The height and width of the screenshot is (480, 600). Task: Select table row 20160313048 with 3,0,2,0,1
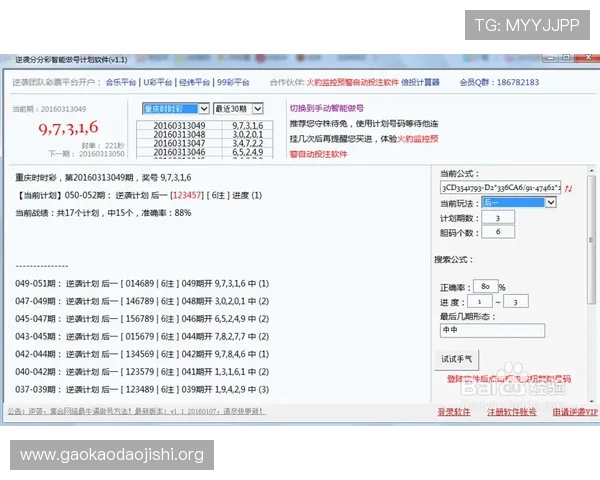pyautogui.click(x=205, y=134)
